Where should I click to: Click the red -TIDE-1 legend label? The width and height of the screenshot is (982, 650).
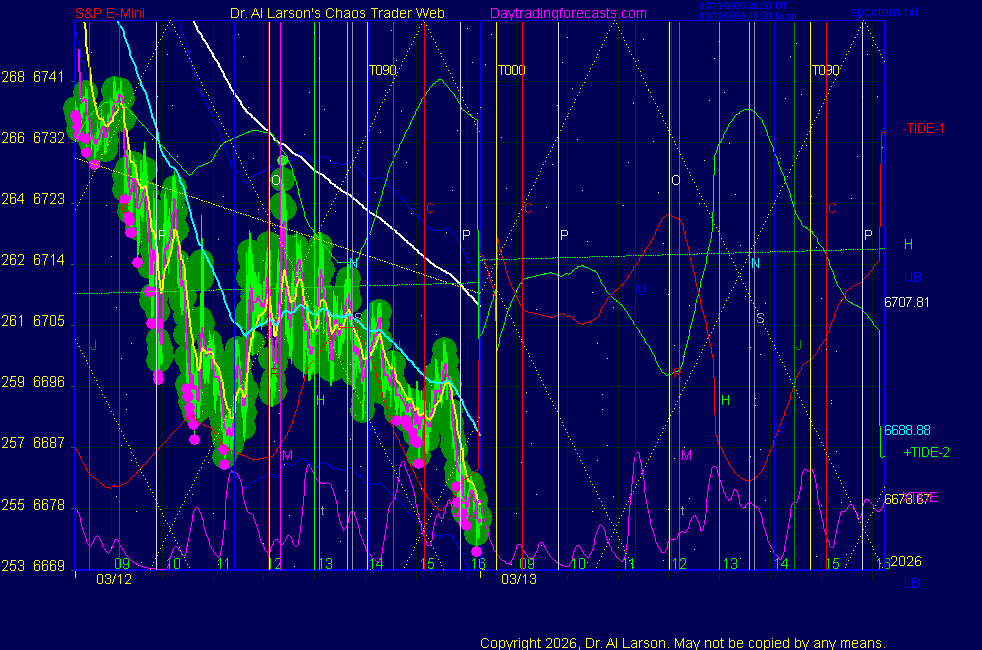point(923,129)
